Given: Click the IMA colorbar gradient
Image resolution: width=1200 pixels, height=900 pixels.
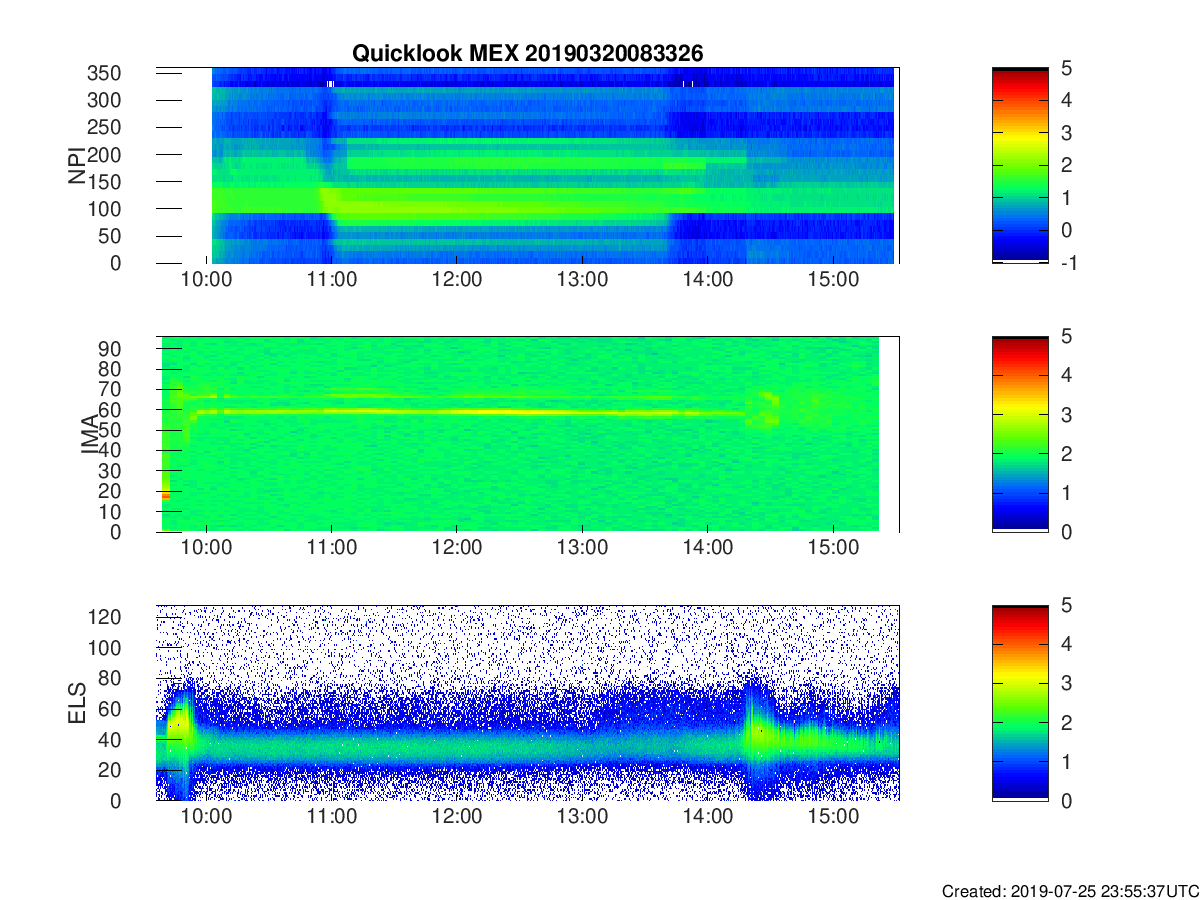Looking at the screenshot, I should 1020,434.
